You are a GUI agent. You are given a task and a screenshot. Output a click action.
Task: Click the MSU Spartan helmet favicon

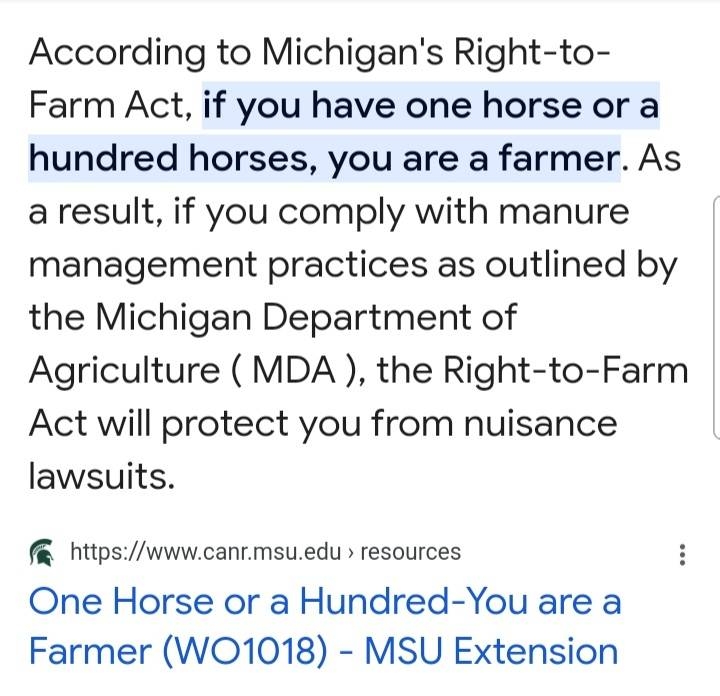[42, 551]
